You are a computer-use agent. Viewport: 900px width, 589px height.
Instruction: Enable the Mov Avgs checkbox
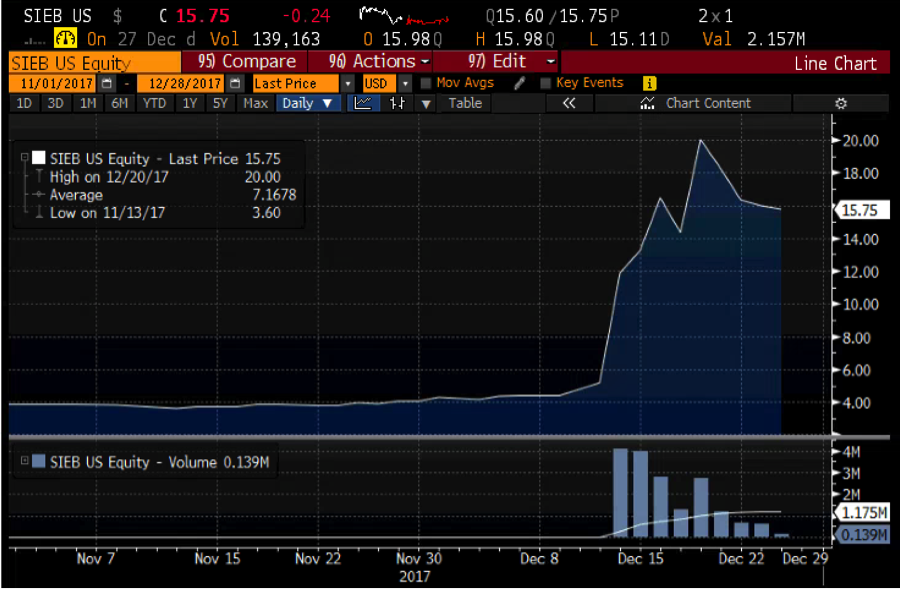[426, 83]
